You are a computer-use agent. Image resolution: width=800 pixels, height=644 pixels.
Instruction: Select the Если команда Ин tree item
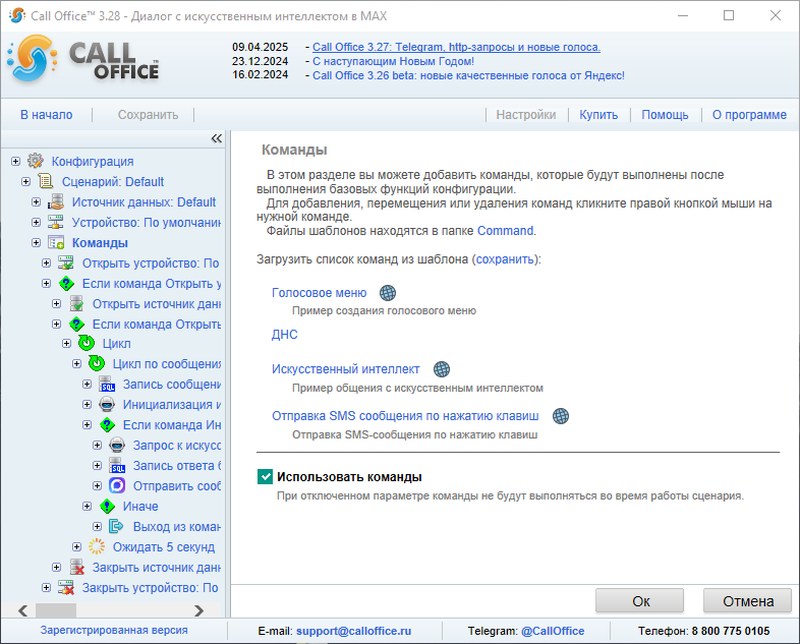click(x=172, y=425)
